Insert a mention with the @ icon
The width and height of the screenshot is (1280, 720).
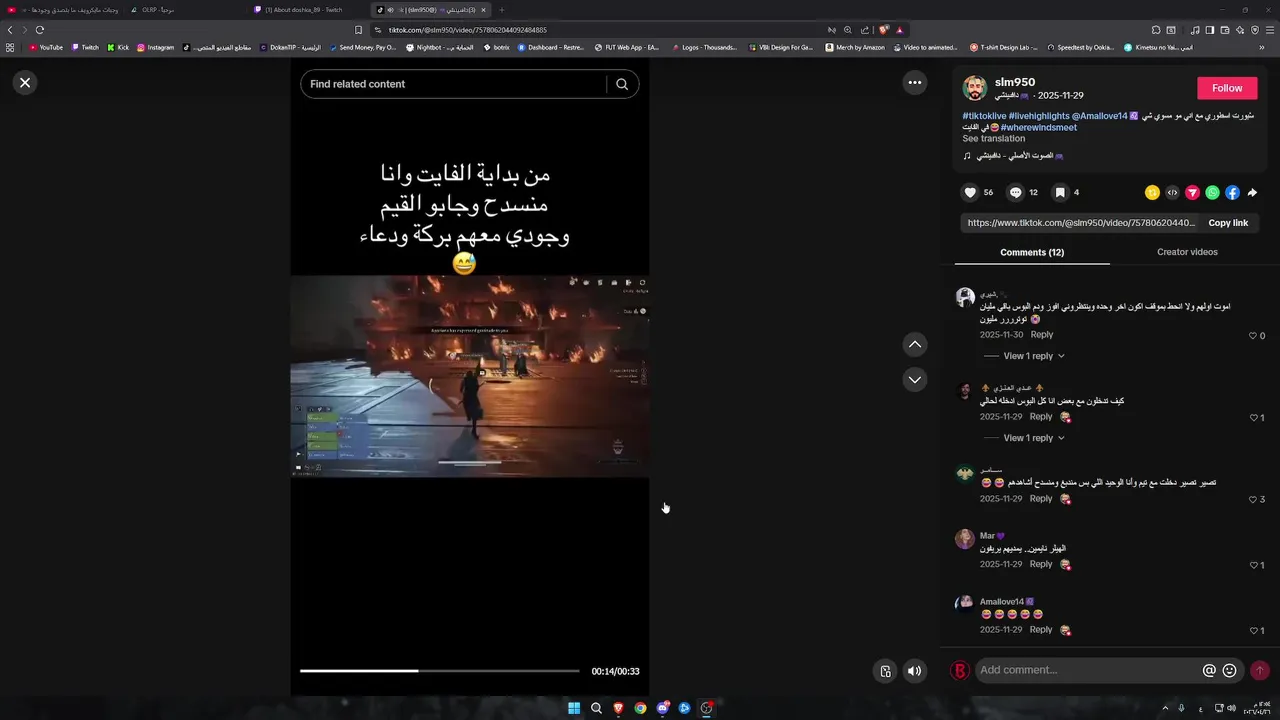(x=1209, y=670)
